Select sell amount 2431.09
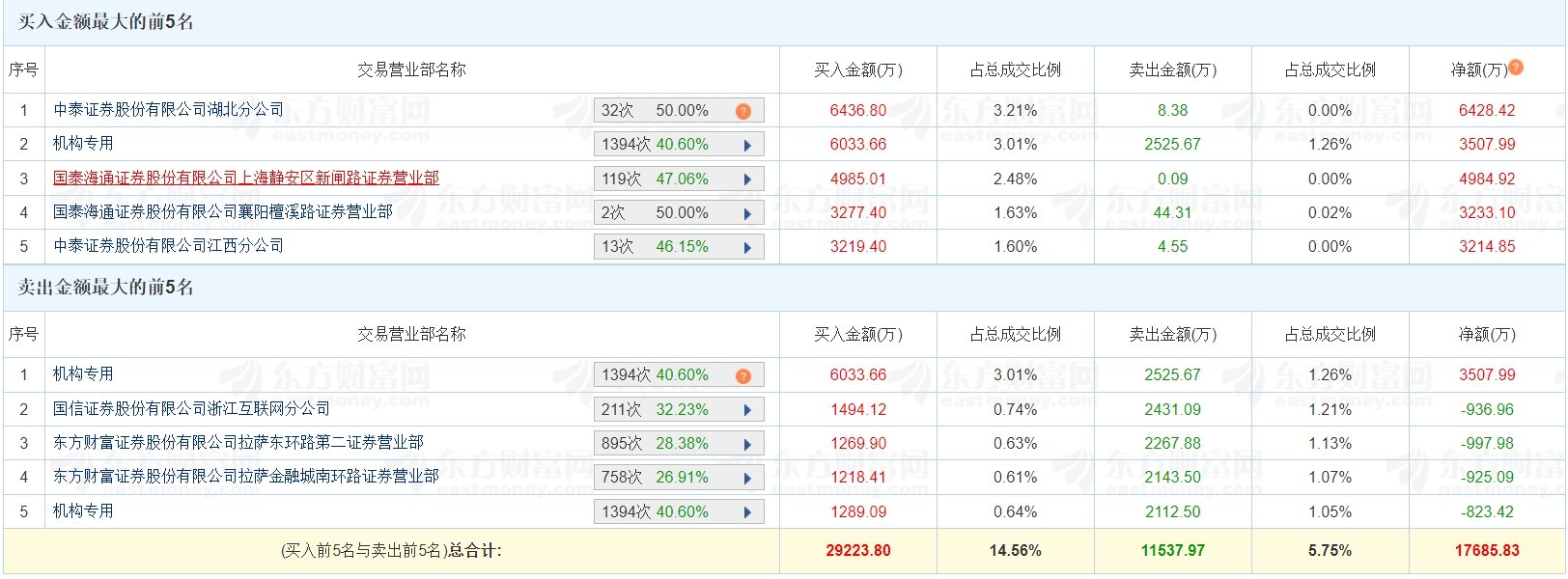The image size is (1568, 579). (1173, 410)
